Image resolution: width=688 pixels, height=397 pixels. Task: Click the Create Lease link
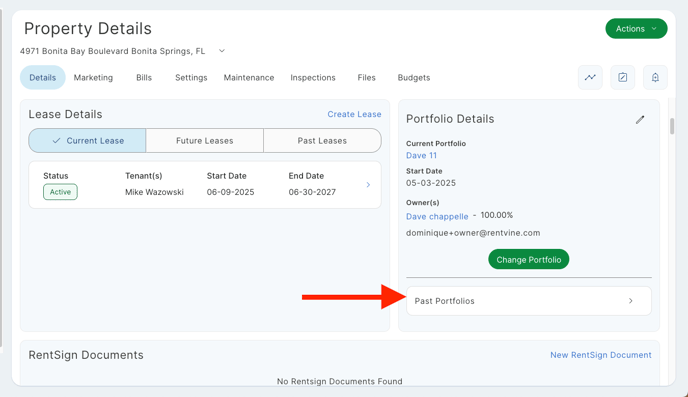click(x=354, y=114)
